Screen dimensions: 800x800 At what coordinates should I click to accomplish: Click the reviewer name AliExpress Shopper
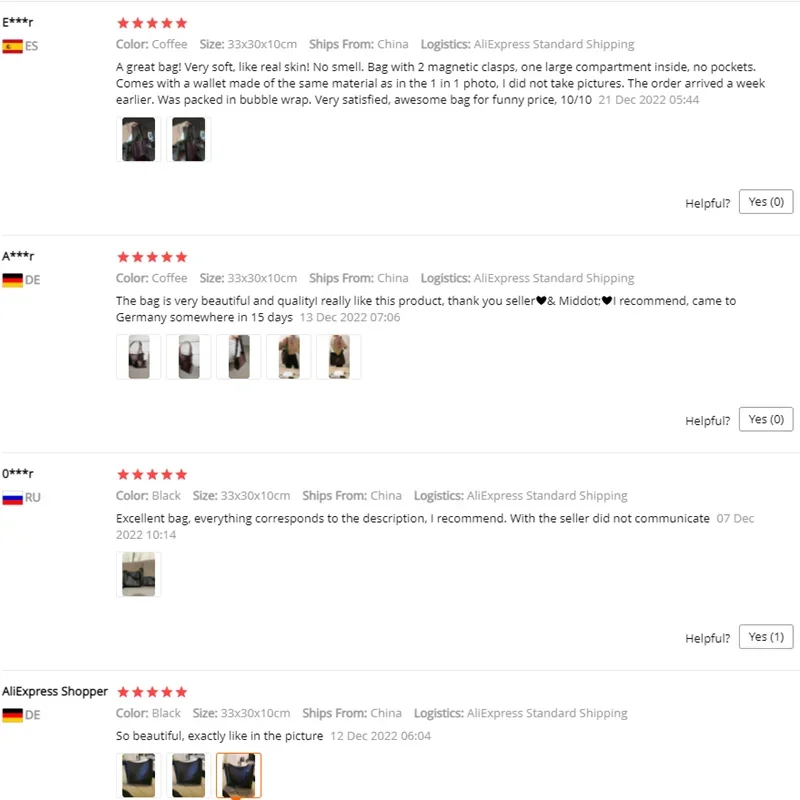(x=55, y=691)
